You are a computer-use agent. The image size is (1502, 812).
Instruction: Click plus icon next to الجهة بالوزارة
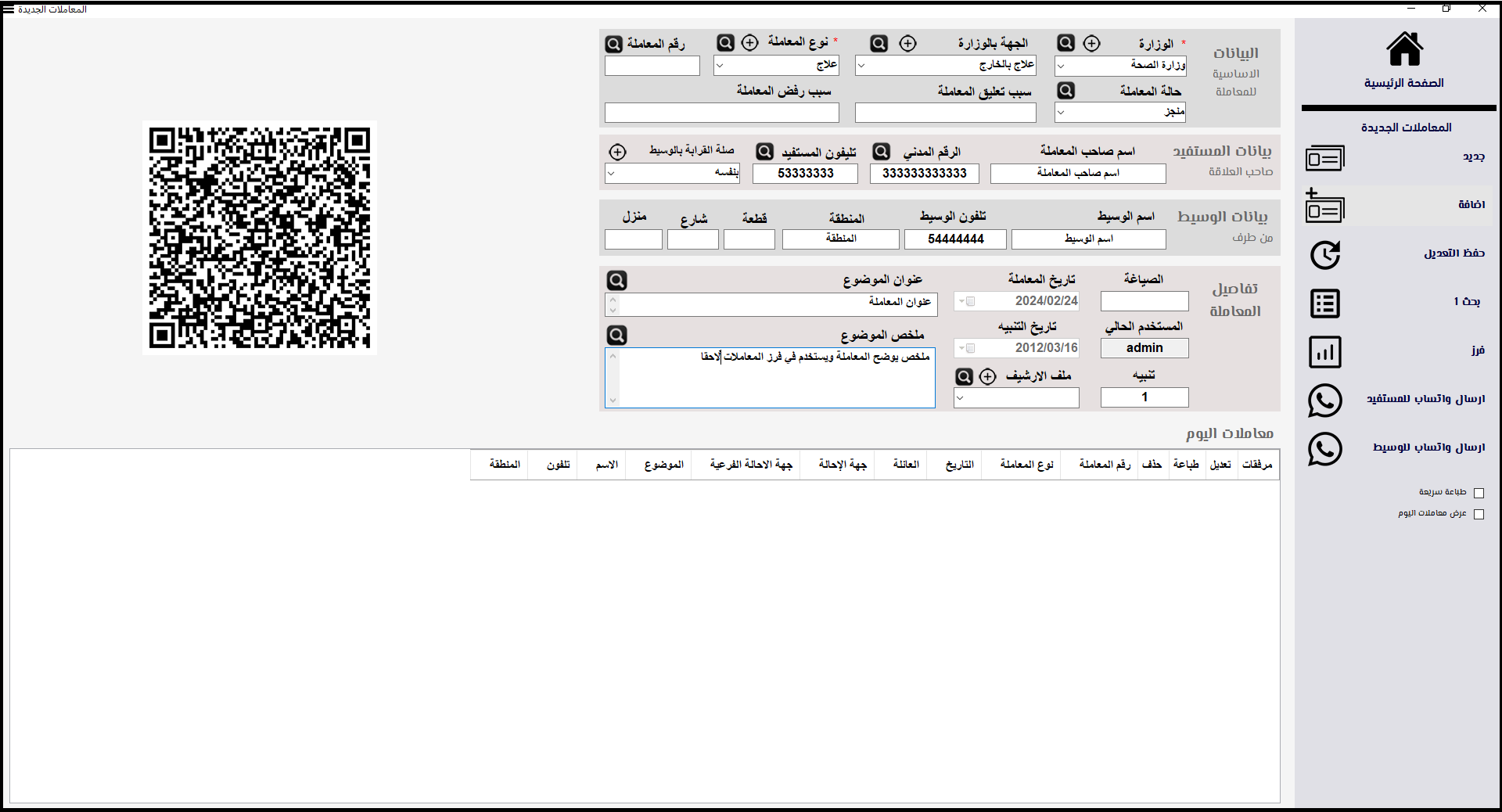point(907,43)
